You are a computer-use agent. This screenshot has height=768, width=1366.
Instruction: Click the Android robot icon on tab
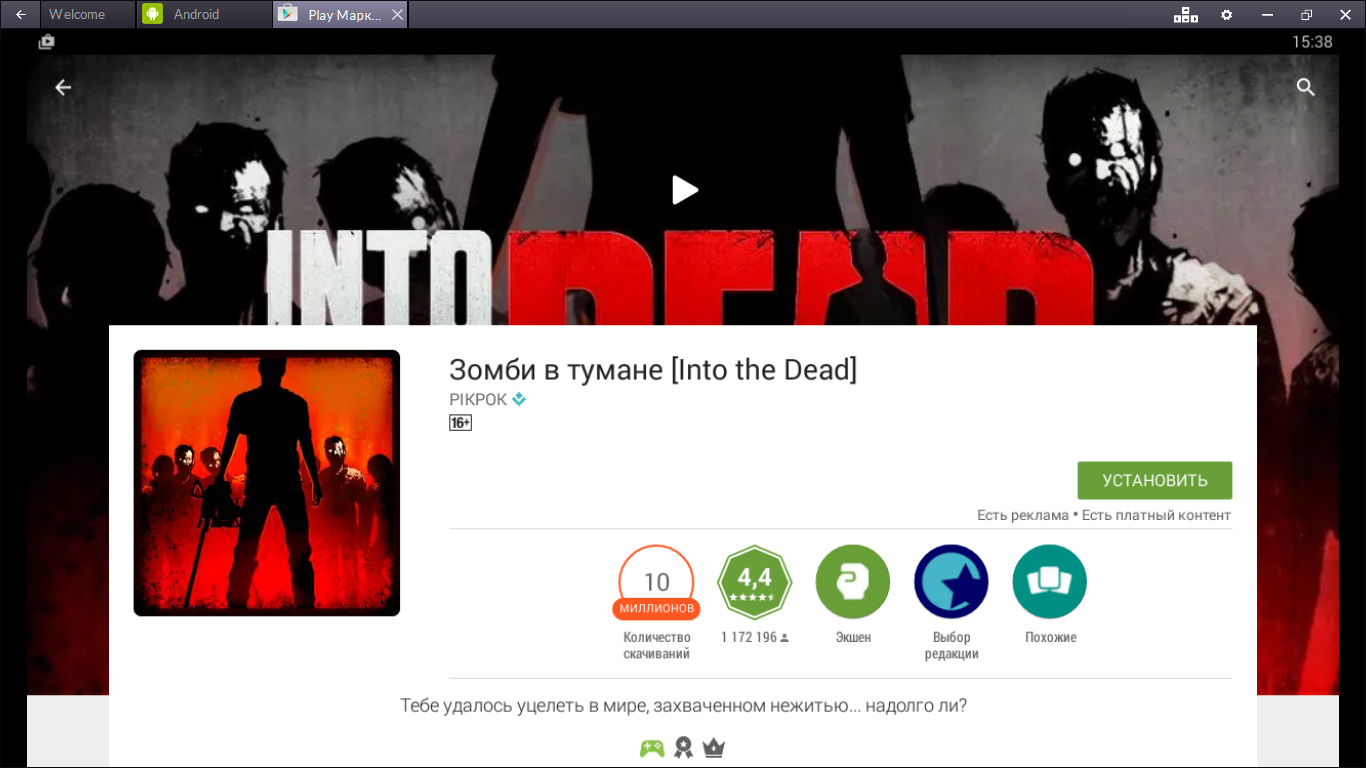(x=152, y=14)
